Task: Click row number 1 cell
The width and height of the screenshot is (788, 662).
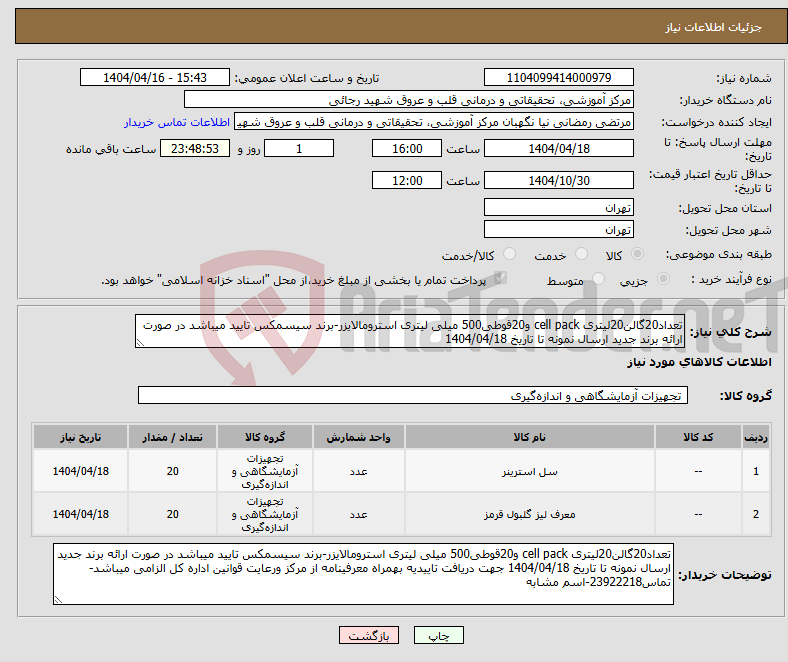Action: (x=756, y=471)
